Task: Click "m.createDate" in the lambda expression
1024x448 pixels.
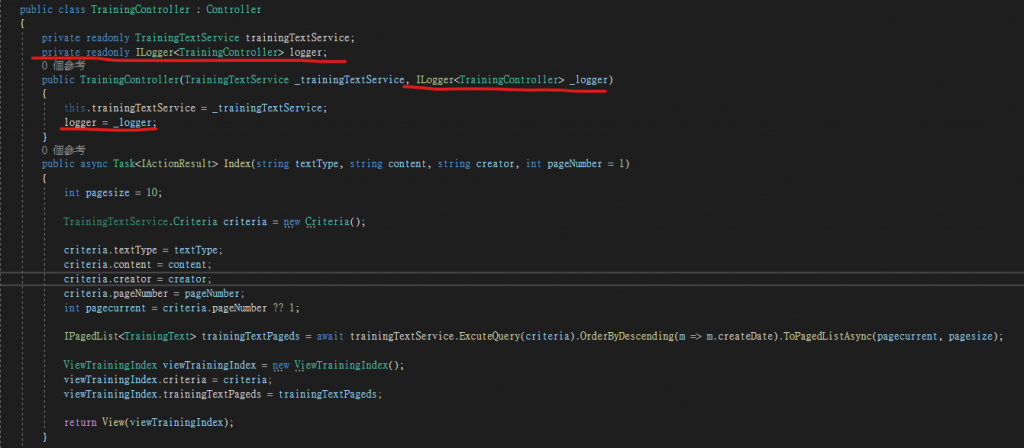Action: (739, 336)
